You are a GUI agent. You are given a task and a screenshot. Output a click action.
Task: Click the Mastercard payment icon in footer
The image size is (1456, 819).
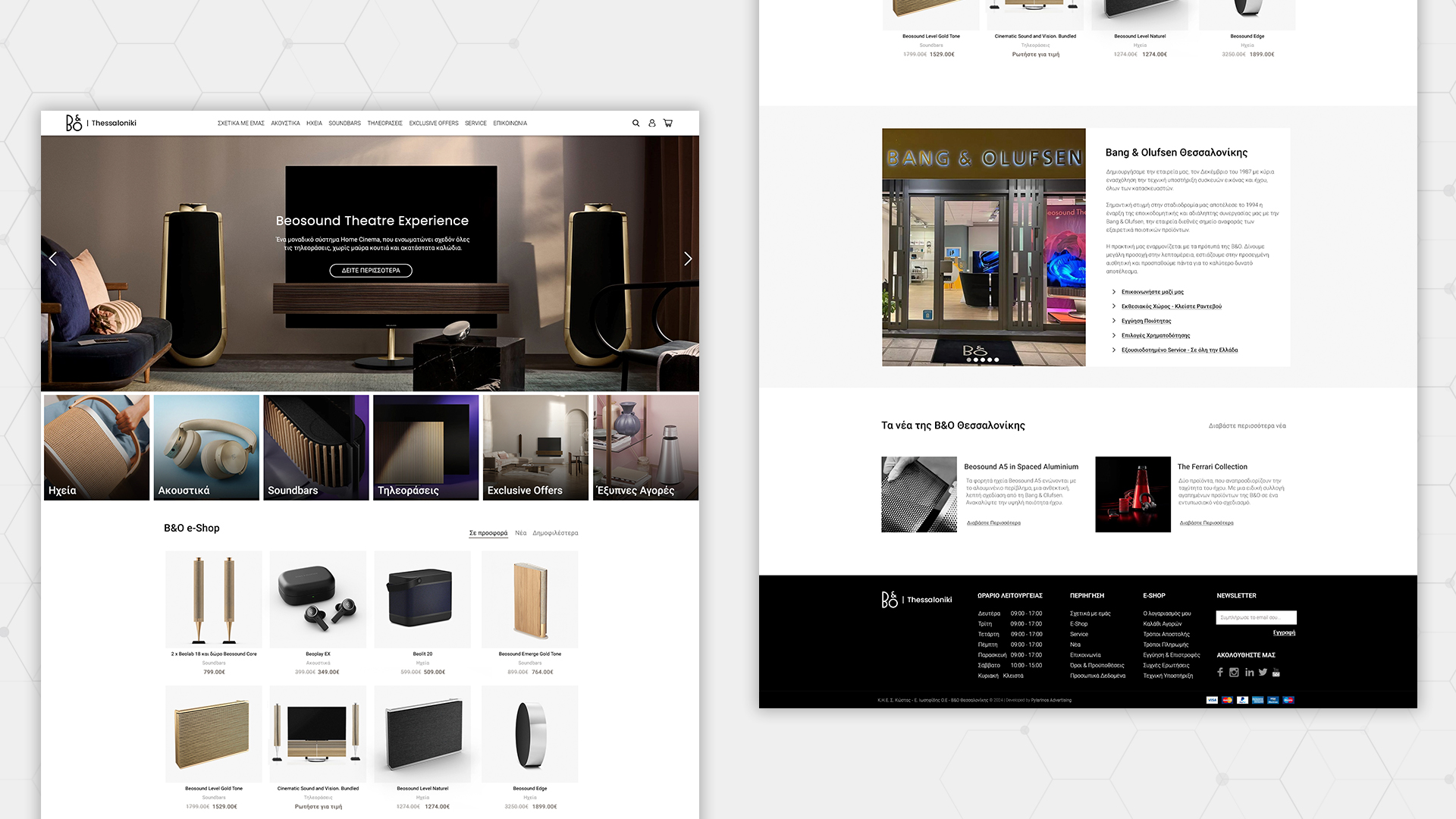(x=1228, y=700)
